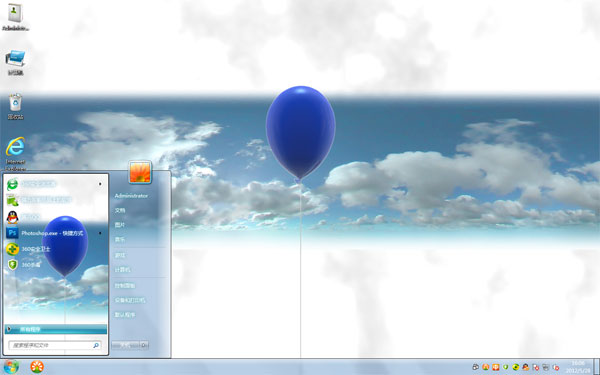Open 计算机 (Computer) from Start menu
Image resolution: width=600 pixels, height=375 pixels.
[122, 270]
